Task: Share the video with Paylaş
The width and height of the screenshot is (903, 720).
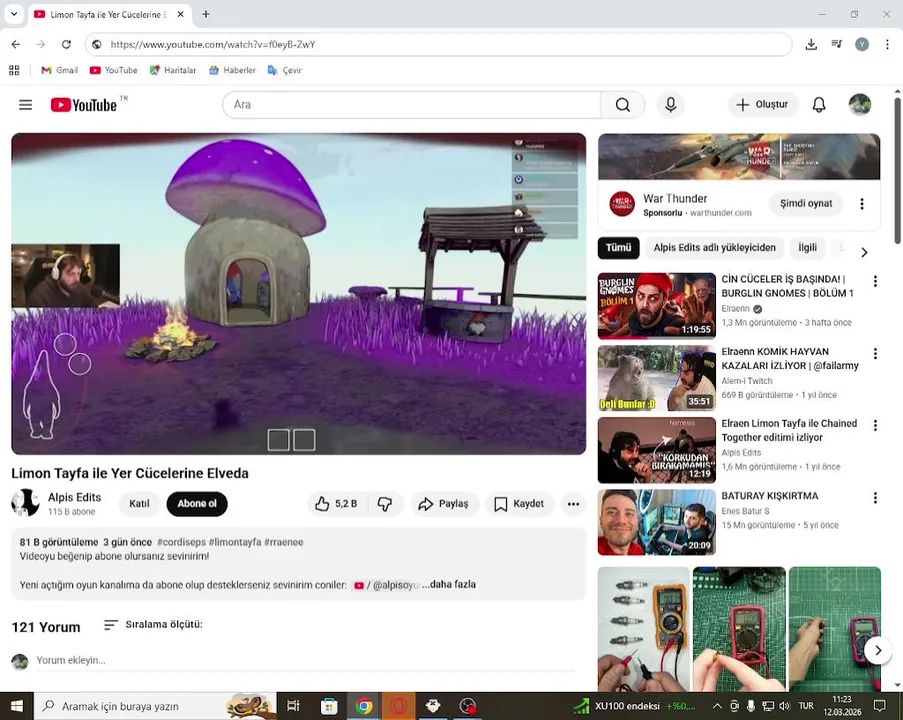Action: [x=444, y=504]
